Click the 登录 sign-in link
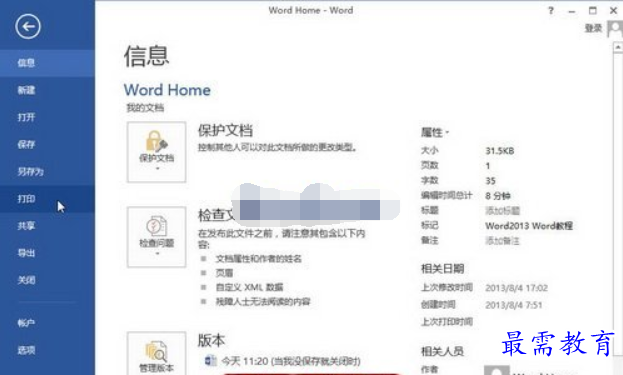Image resolution: width=623 pixels, height=375 pixels. coord(593,28)
